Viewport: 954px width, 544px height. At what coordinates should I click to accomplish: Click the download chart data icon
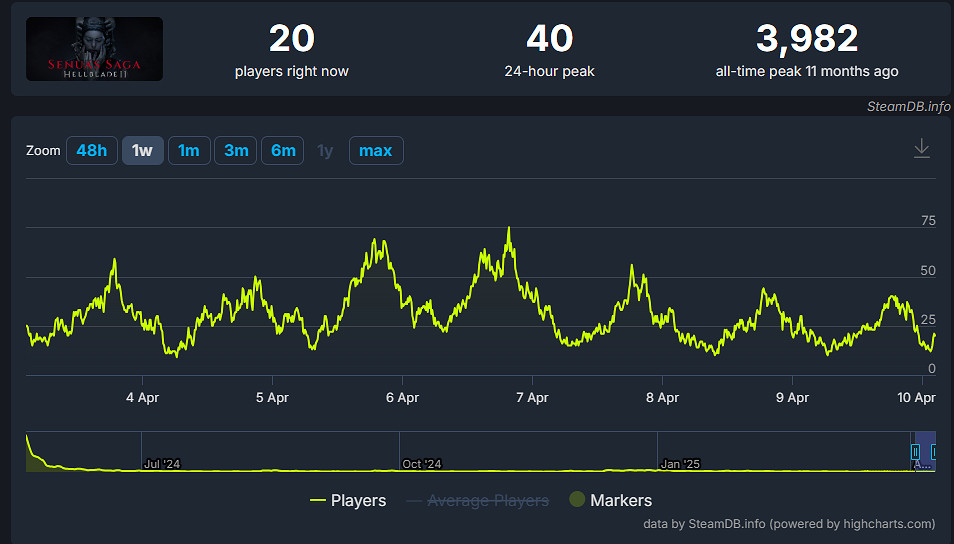[922, 149]
